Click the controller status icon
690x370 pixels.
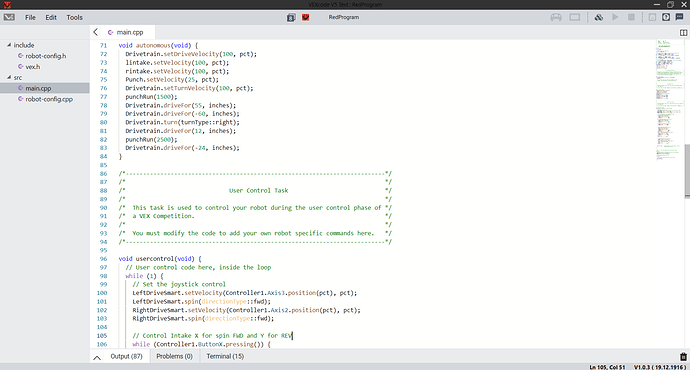556,17
